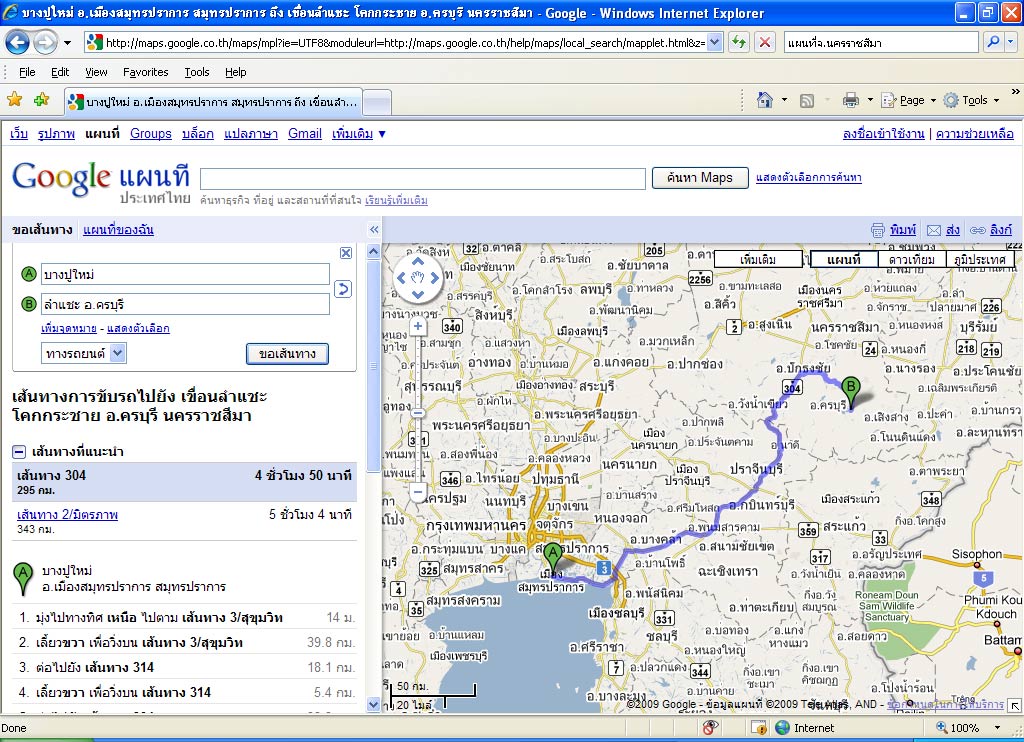Swap start and end points icon

[343, 289]
